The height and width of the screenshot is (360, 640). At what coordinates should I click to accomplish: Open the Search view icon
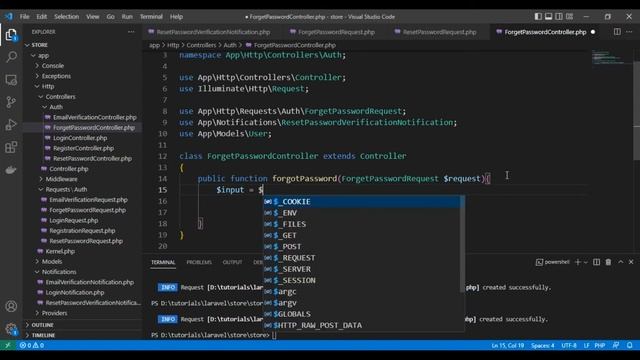click(11, 57)
